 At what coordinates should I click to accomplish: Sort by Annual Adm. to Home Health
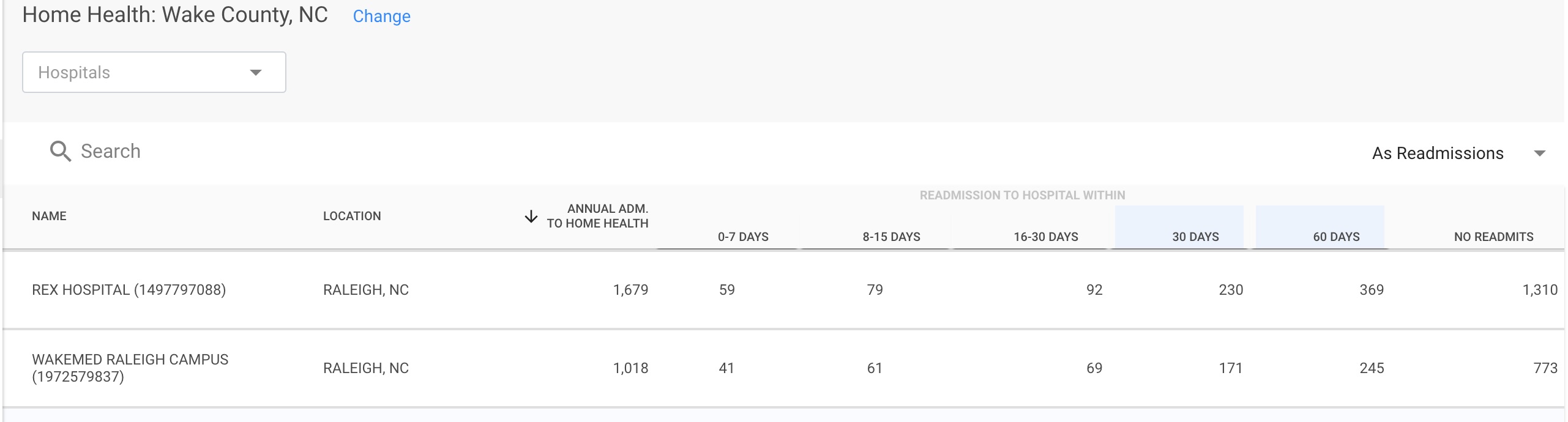click(x=597, y=216)
